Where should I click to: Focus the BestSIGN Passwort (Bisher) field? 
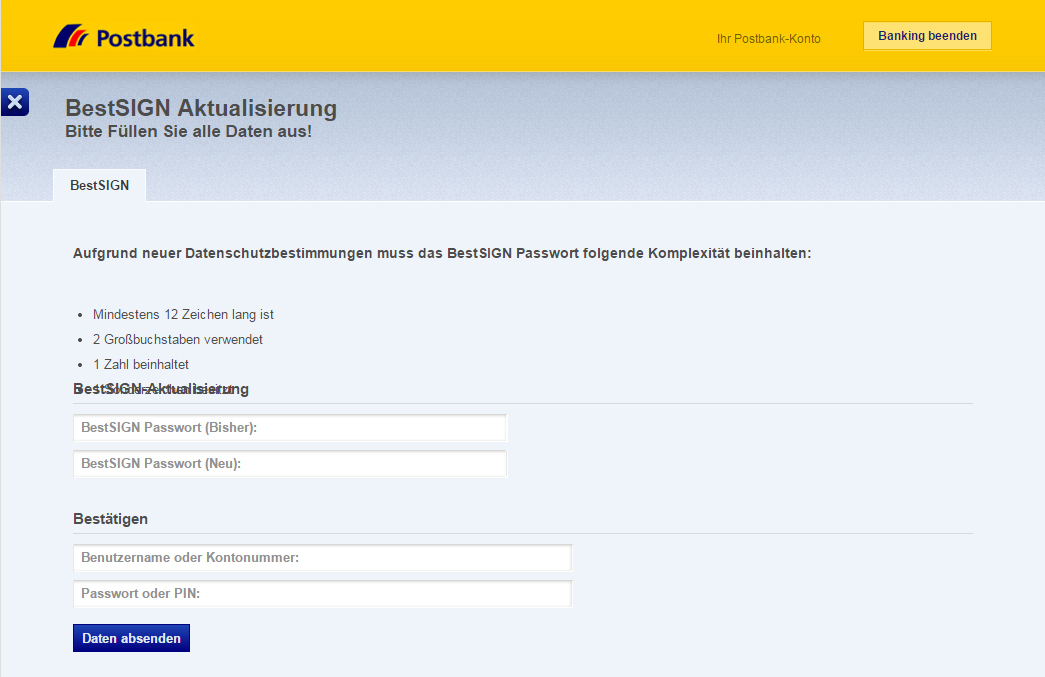pos(290,428)
